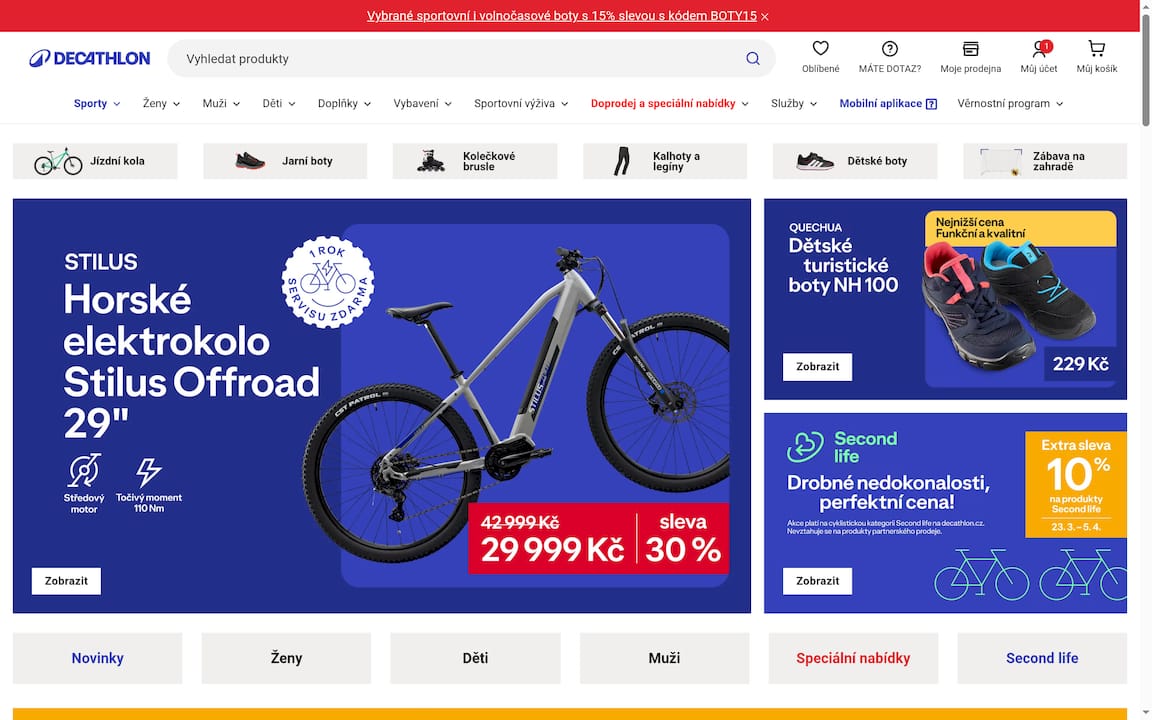Open Můj košík shopping cart icon
Screen dimensions: 1152x720
[1096, 48]
